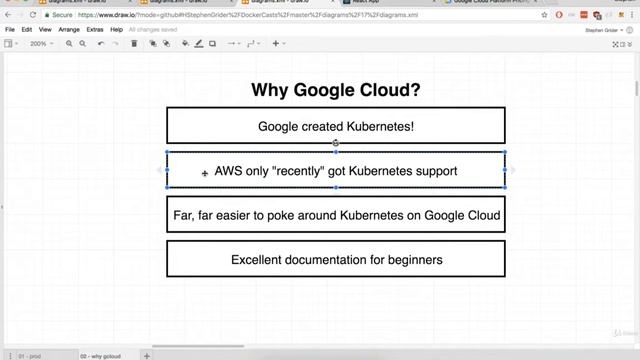Toggle the format panel icon
Image resolution: width=640 pixels, height=360 pixels.
coord(623,44)
